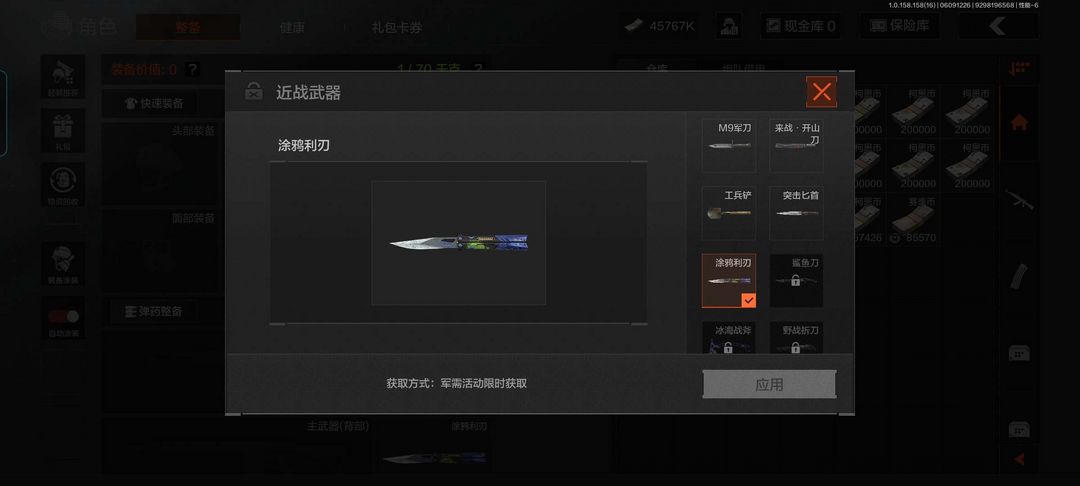Screen dimensions: 1080x486
Task: Pick the 突击匕首 dagger
Action: [796, 213]
